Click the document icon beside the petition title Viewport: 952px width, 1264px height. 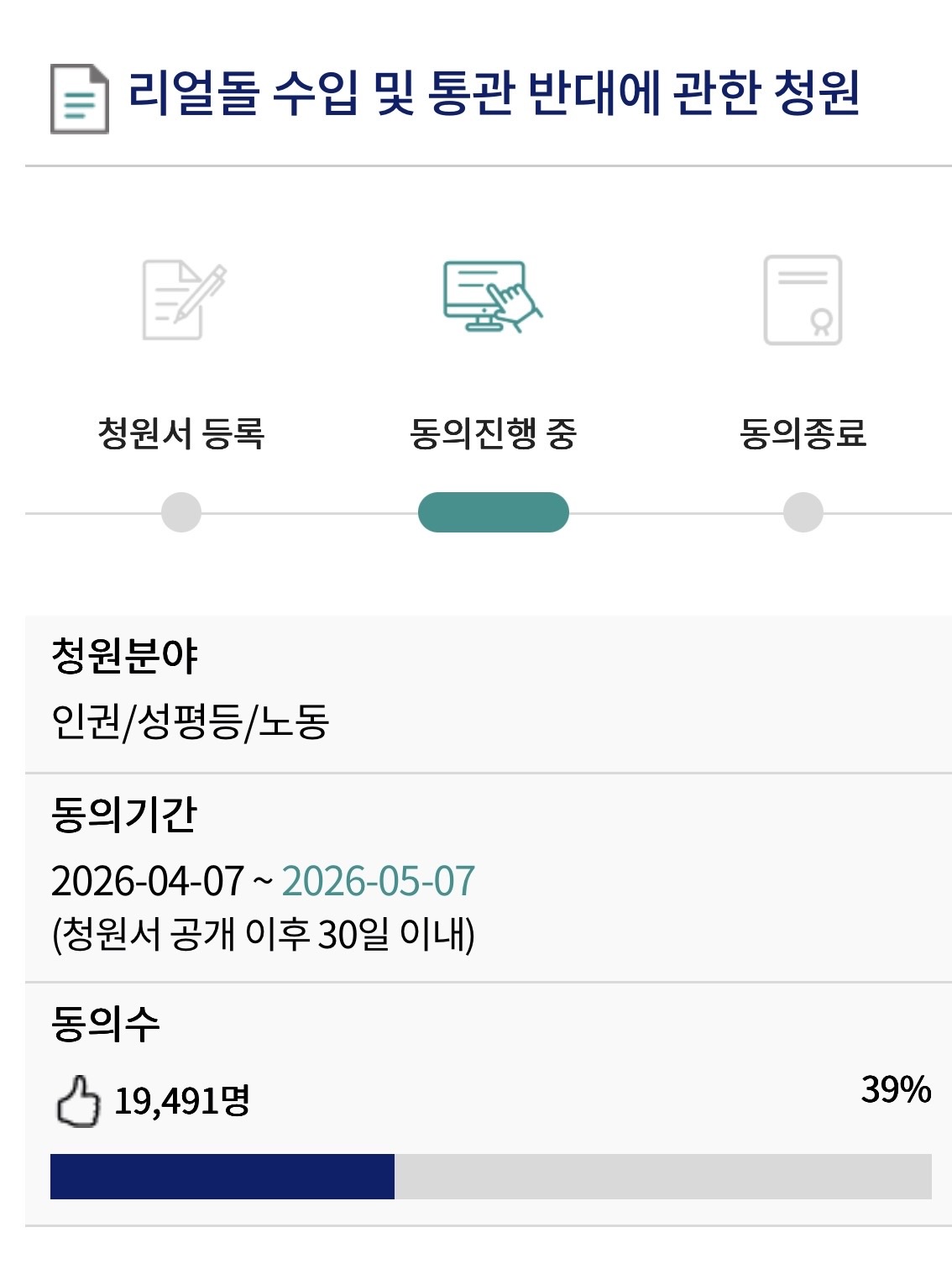[x=79, y=98]
